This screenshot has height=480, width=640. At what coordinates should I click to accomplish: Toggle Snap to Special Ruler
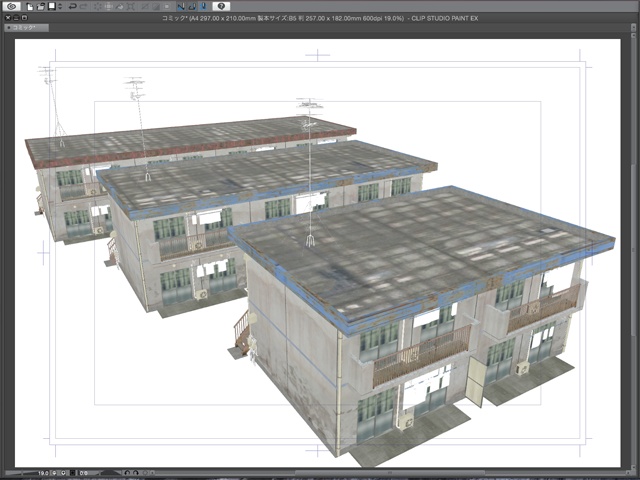pyautogui.click(x=192, y=6)
